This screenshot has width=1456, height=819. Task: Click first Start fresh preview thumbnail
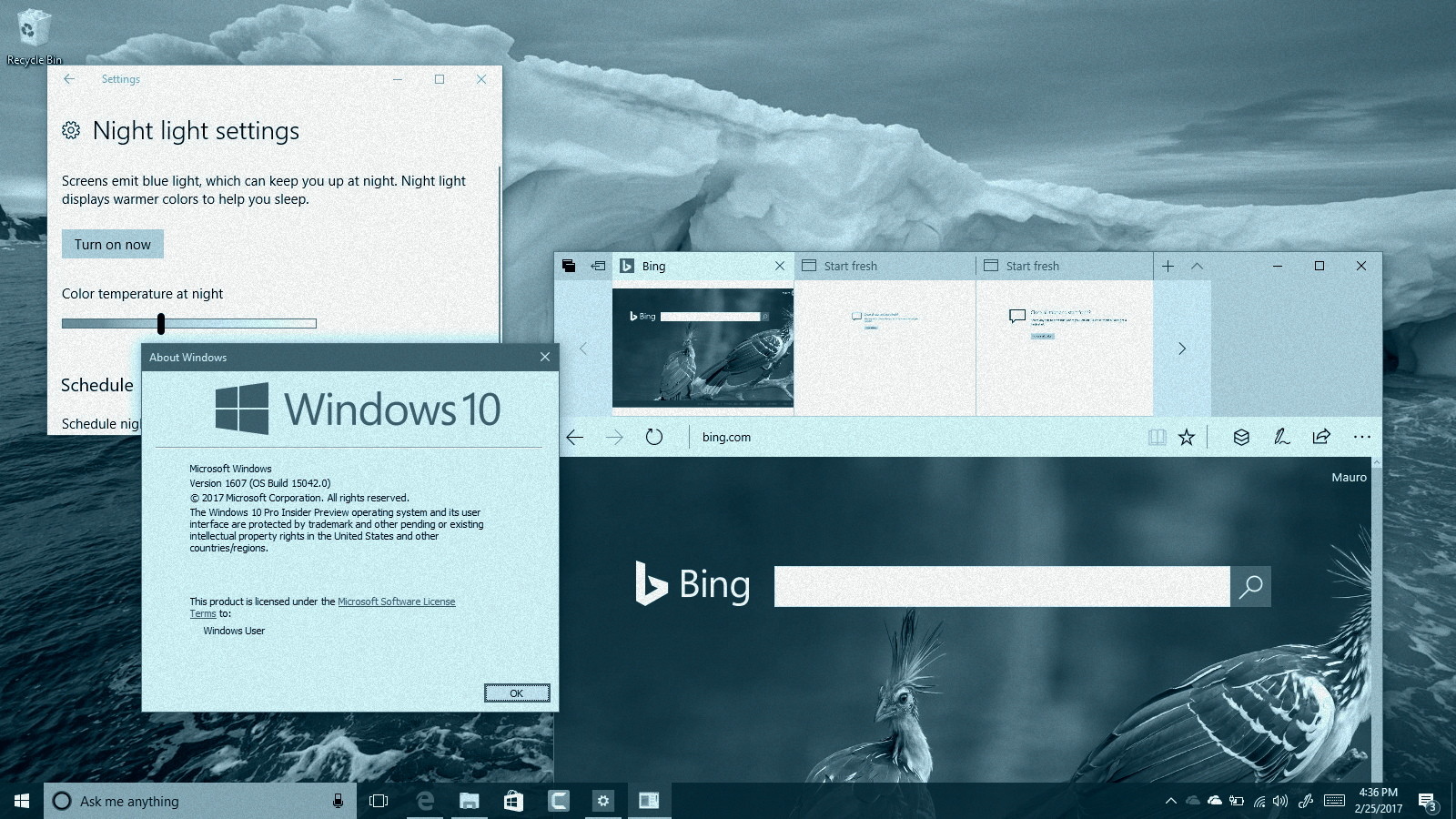coord(885,348)
